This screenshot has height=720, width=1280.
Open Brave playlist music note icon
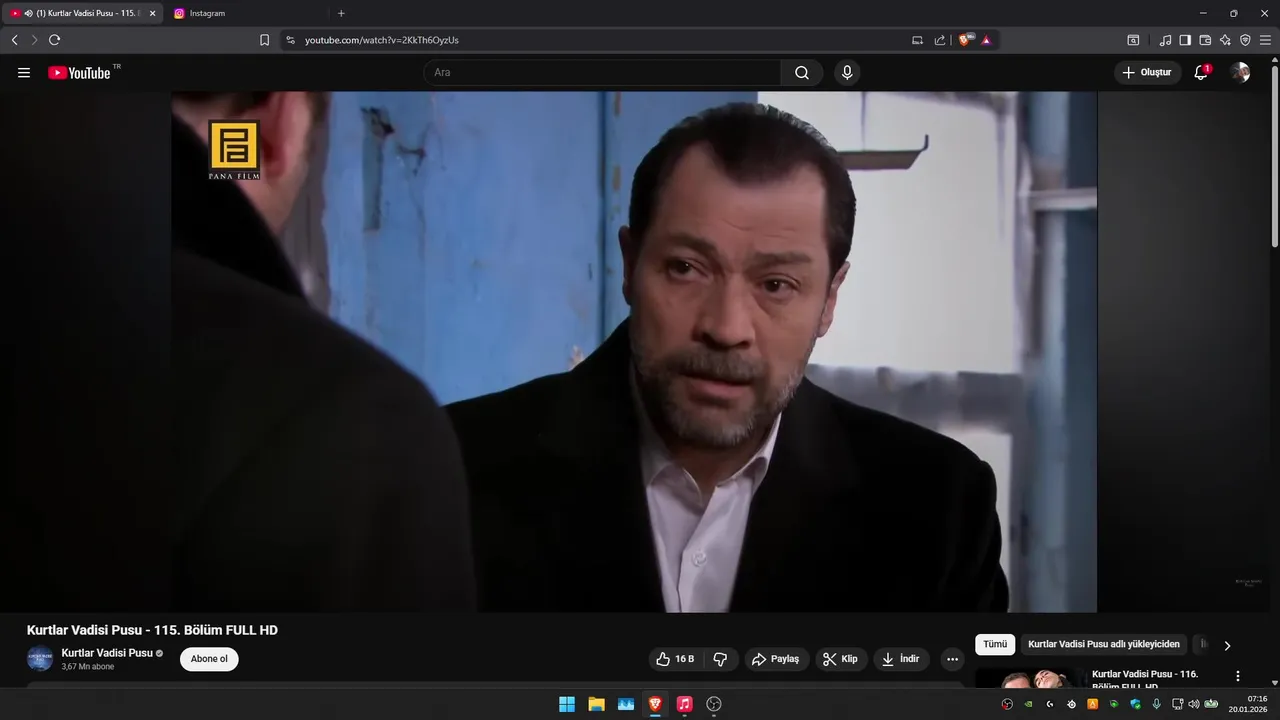coord(1165,40)
